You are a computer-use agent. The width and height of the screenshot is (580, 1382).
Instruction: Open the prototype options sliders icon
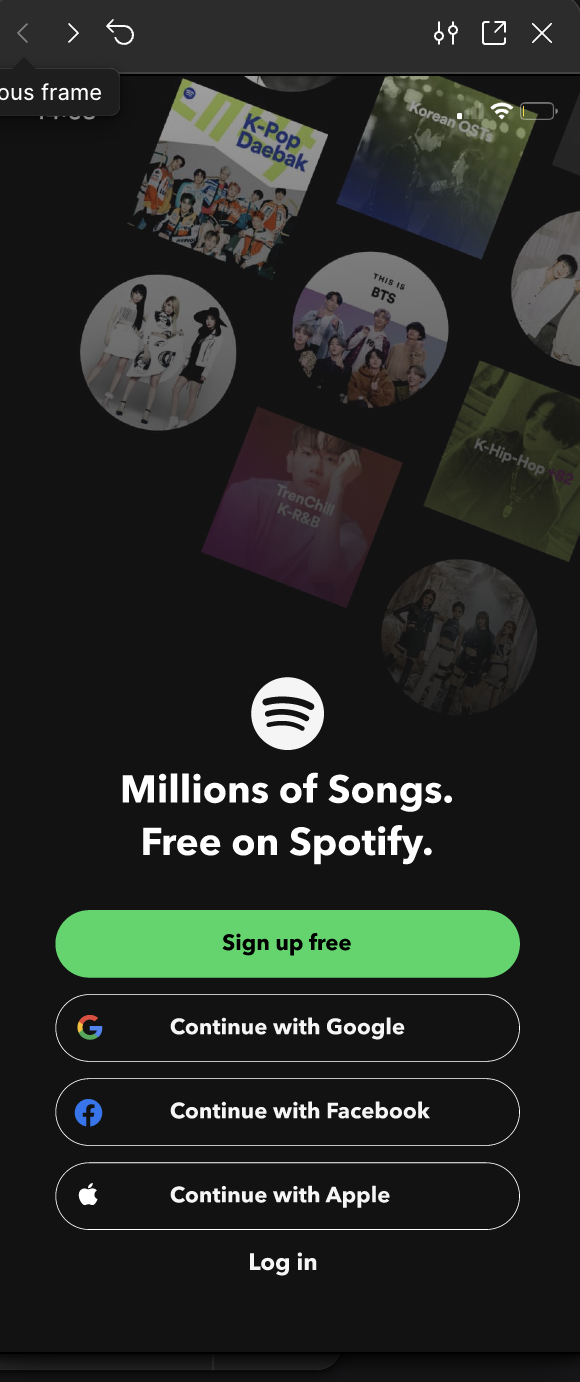coord(446,33)
